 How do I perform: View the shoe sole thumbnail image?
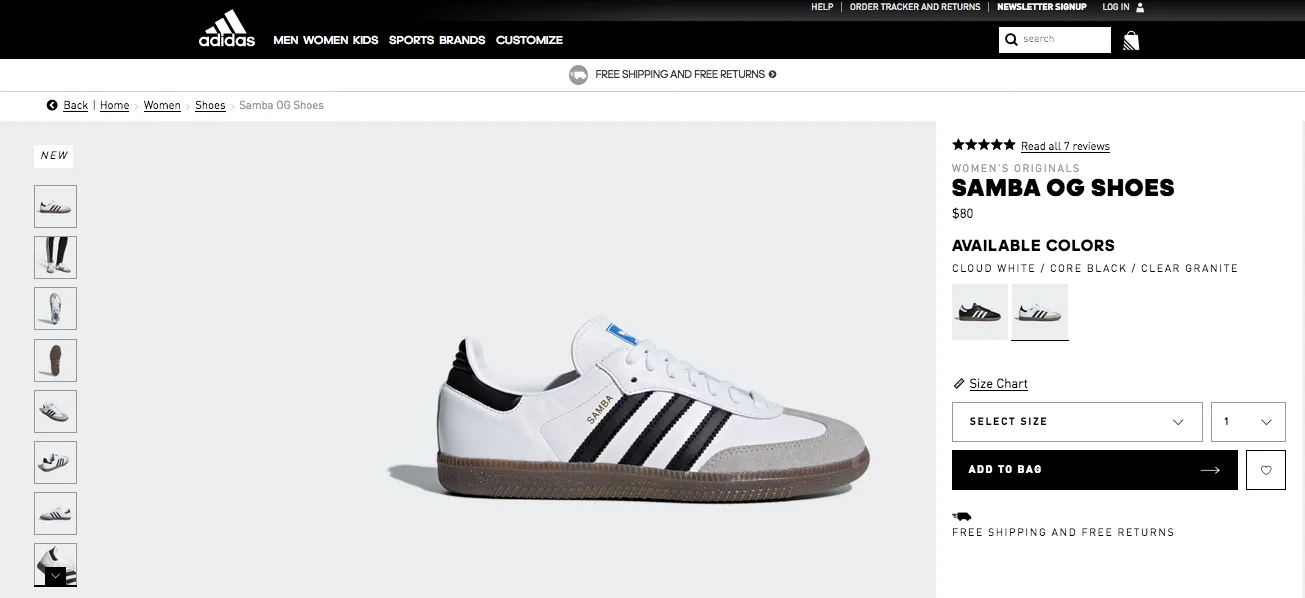pos(55,360)
